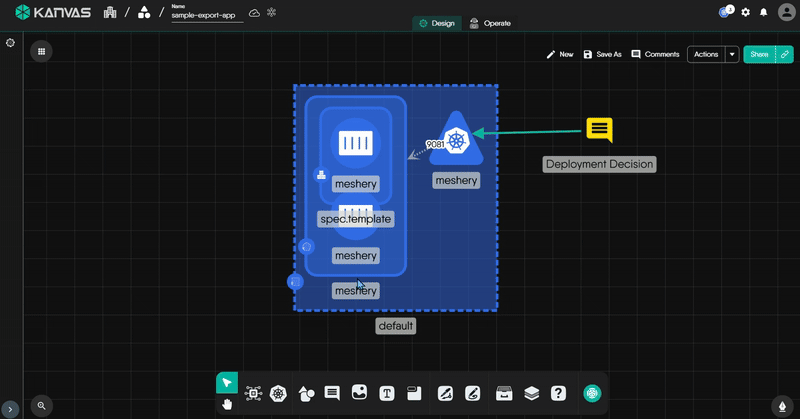
Task: Open the settings gear in header
Action: [x=745, y=13]
